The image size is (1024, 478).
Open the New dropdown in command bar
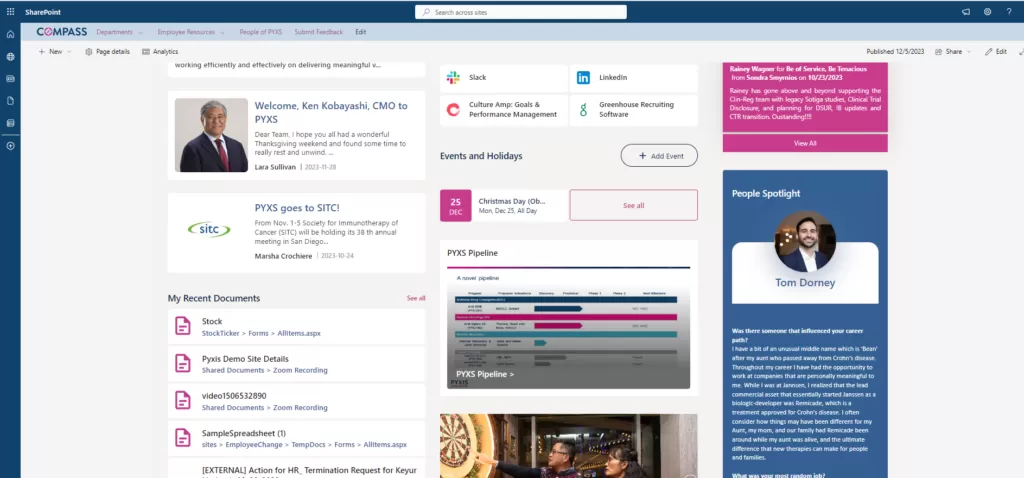coord(55,51)
